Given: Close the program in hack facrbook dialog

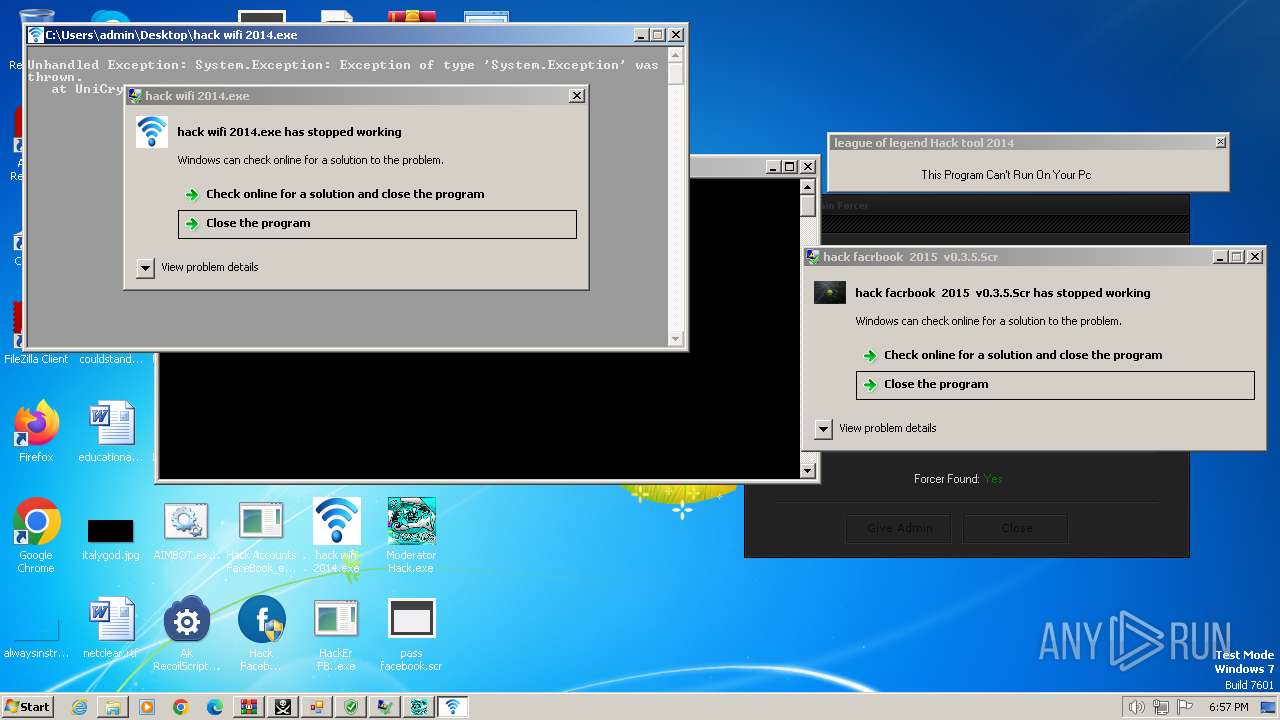Looking at the screenshot, I should point(1055,385).
